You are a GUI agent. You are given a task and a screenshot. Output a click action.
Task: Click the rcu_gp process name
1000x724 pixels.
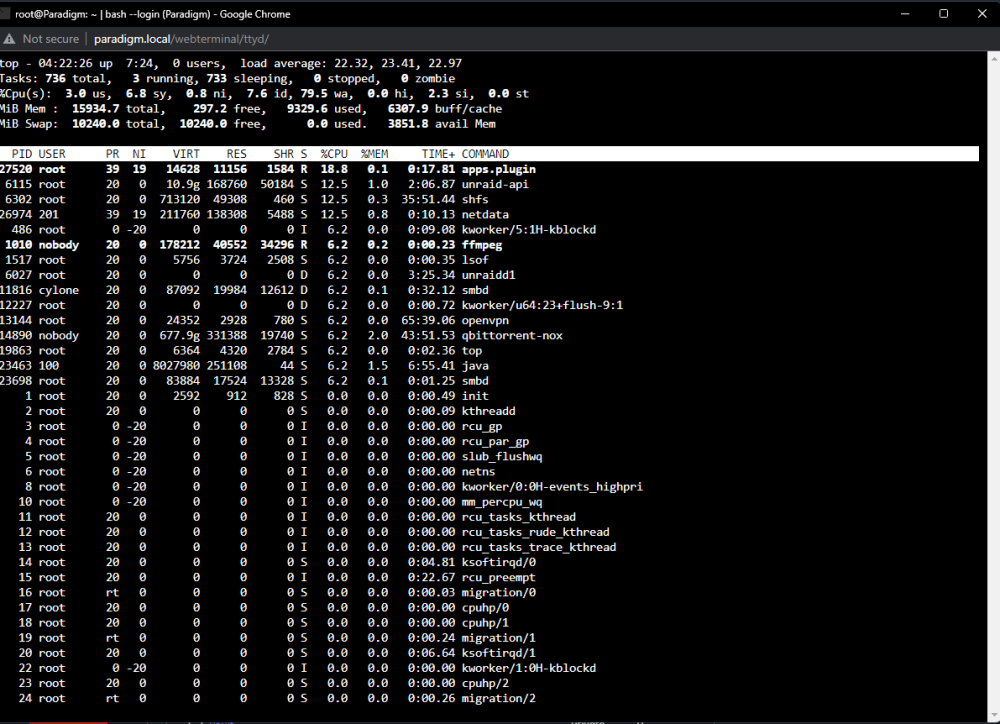pyautogui.click(x=482, y=427)
